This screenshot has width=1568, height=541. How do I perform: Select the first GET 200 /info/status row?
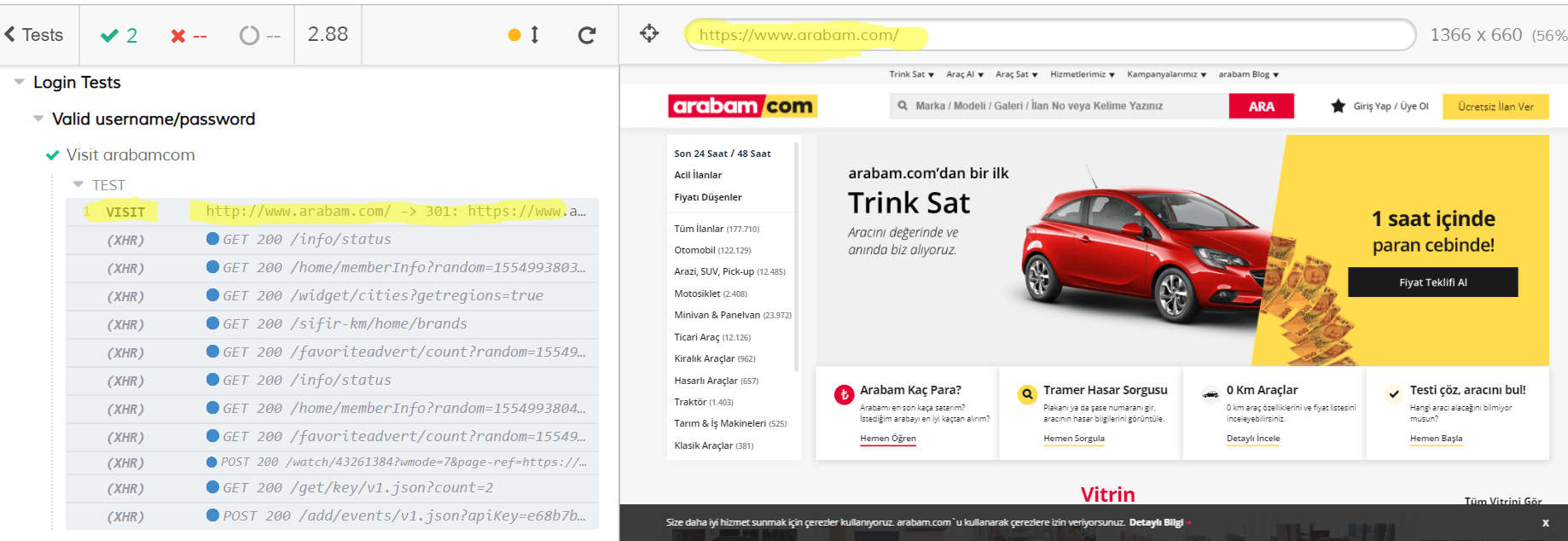point(332,240)
